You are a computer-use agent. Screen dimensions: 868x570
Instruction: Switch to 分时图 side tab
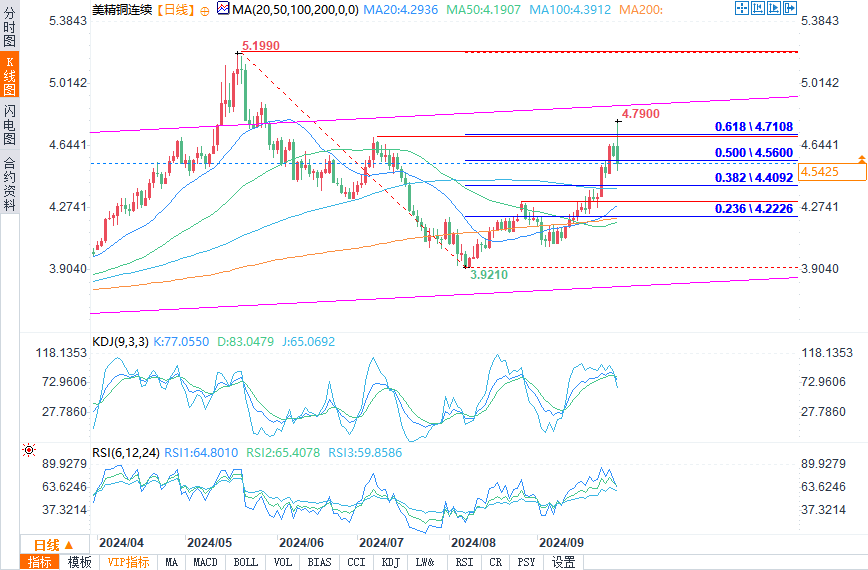click(x=9, y=26)
